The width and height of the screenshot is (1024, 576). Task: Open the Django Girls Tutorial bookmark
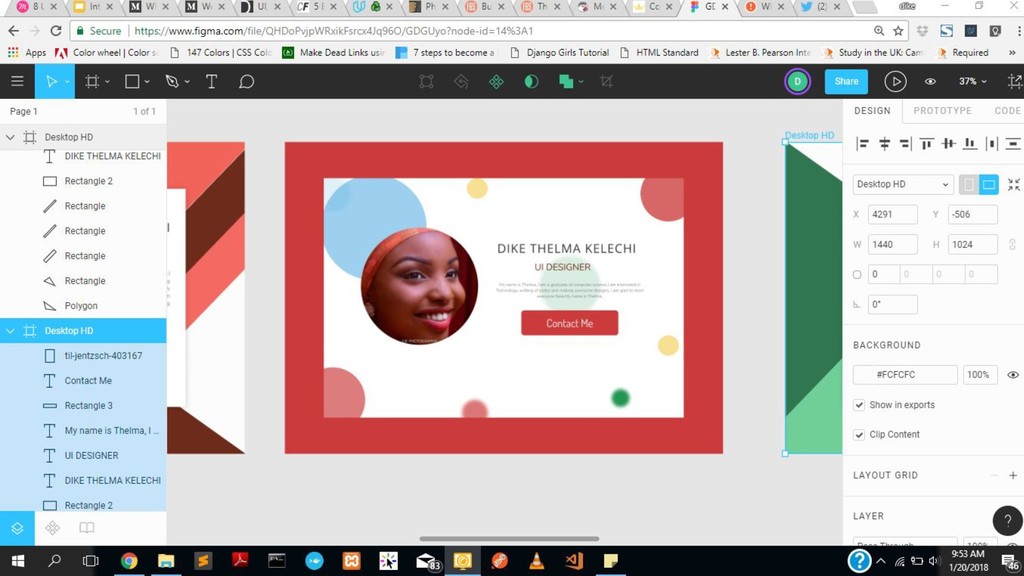click(560, 52)
